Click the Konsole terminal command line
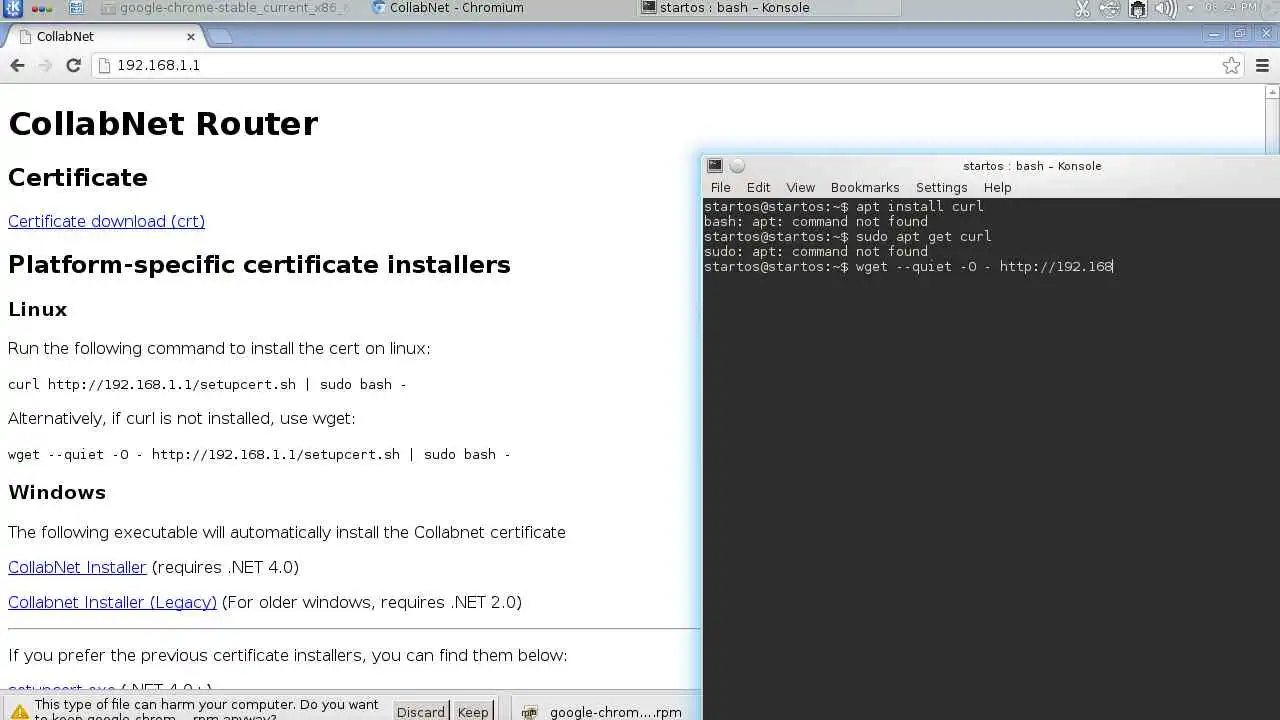1280x720 pixels. tap(908, 267)
